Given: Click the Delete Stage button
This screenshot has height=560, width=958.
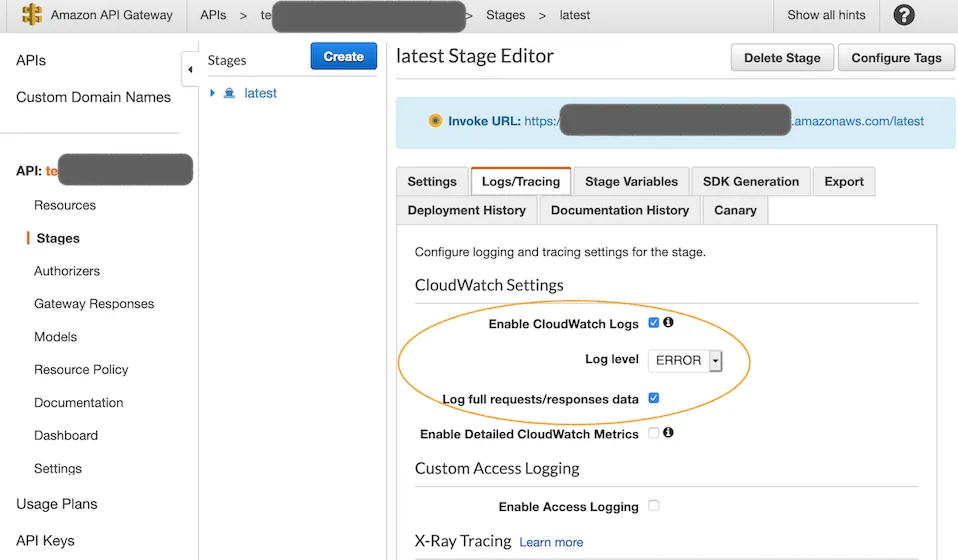Looking at the screenshot, I should pos(782,57).
